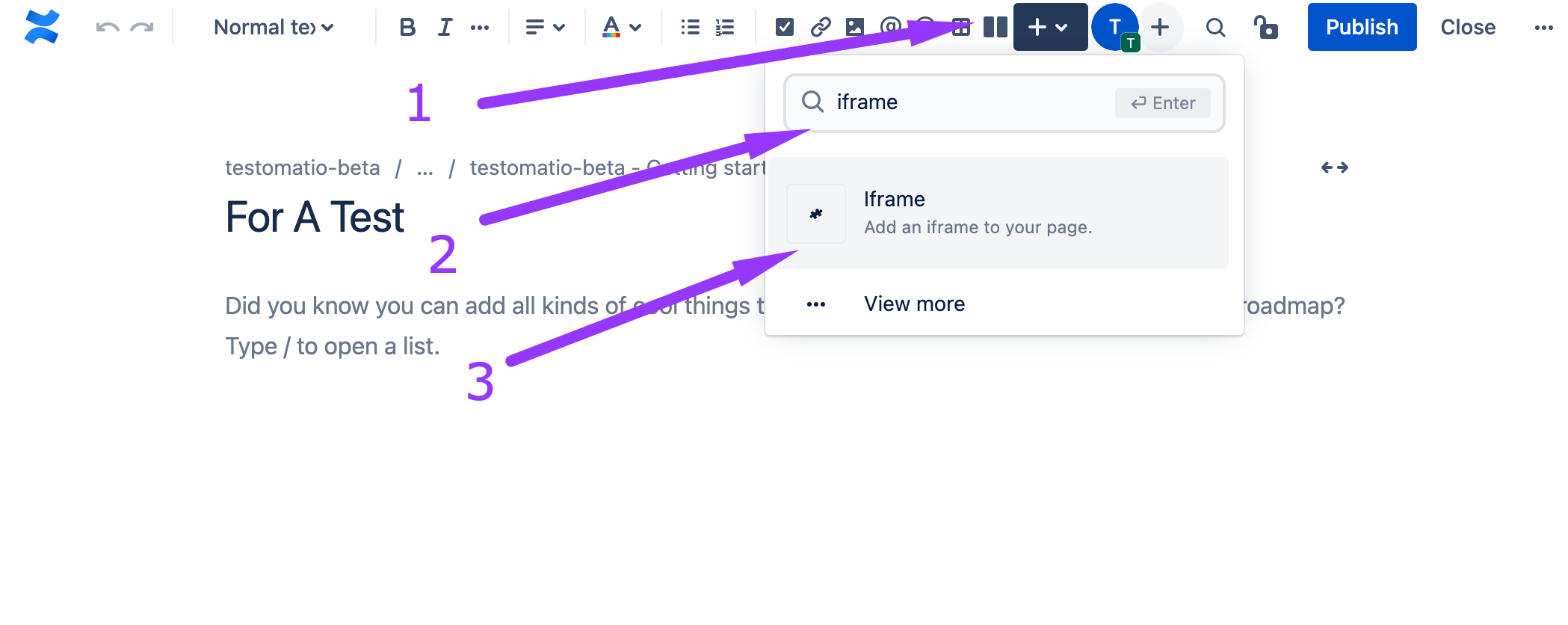Viewport: 1568px width, 625px height.
Task: Add a link from the toolbar
Action: point(820,28)
